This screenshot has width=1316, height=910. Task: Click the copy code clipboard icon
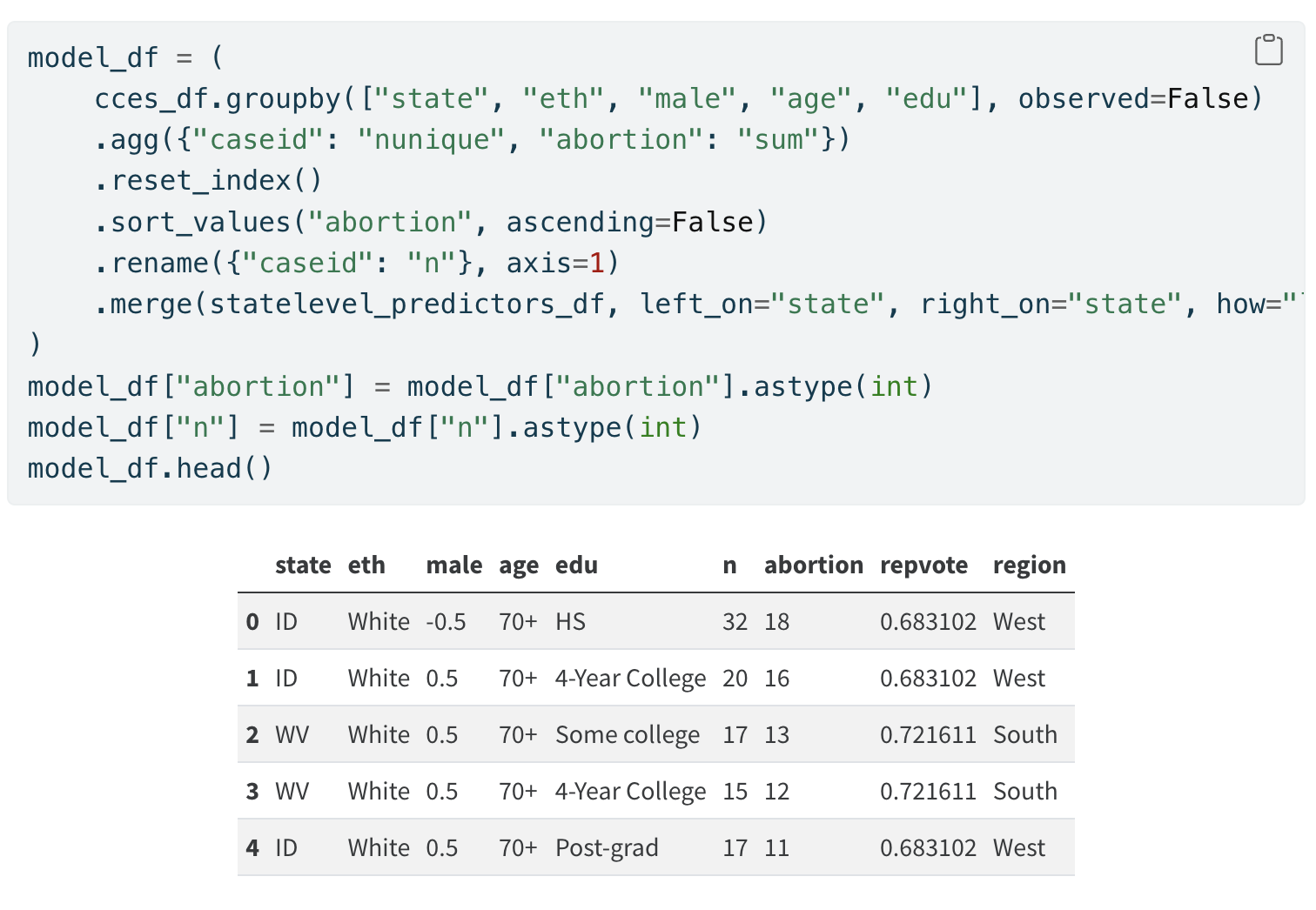[x=1268, y=50]
